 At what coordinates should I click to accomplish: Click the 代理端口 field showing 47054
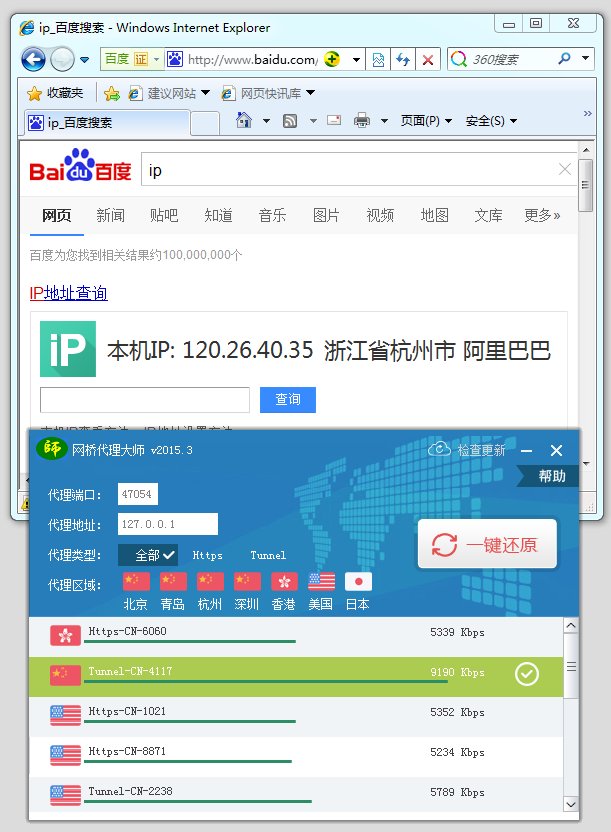tap(137, 494)
